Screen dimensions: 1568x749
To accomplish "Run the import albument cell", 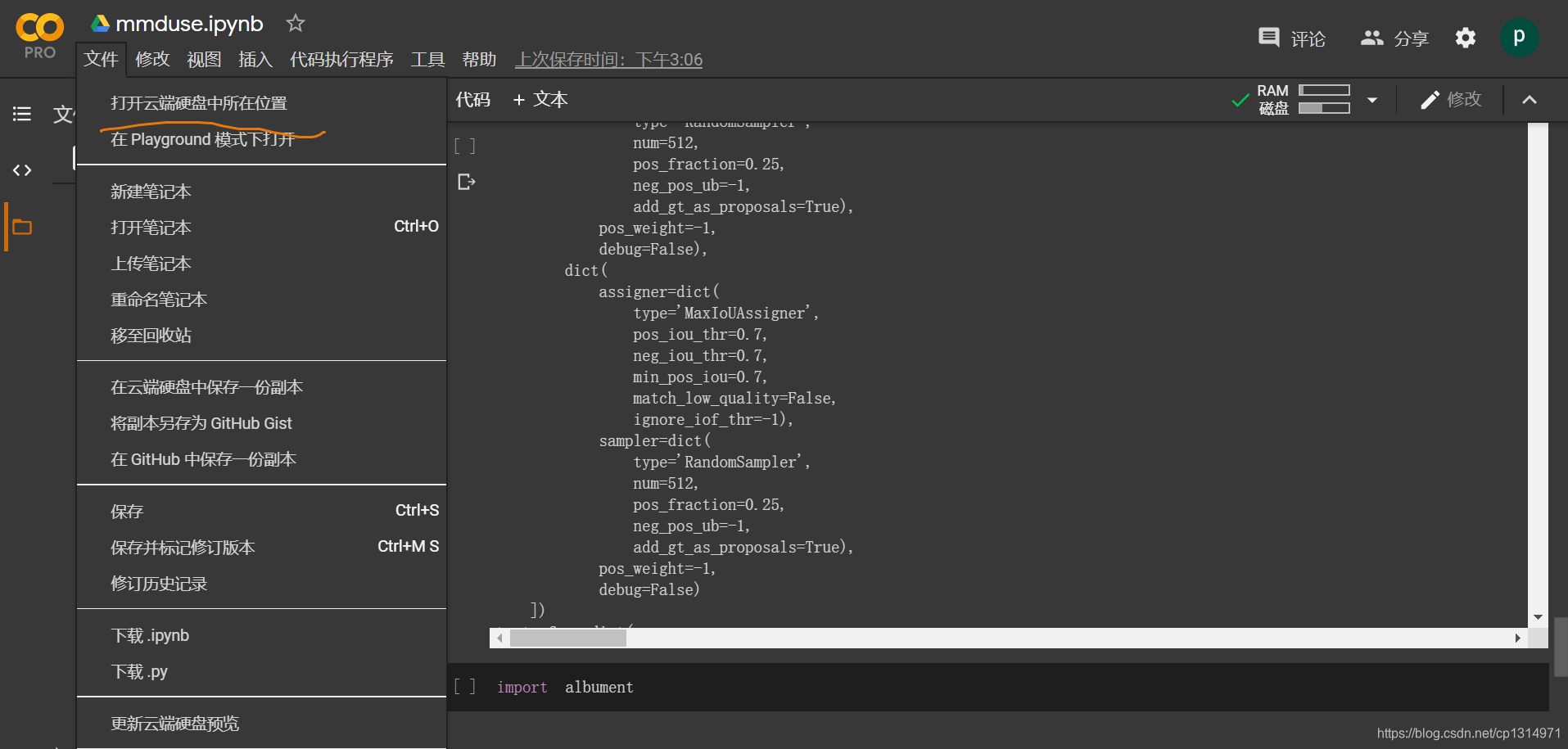I will tap(464, 686).
